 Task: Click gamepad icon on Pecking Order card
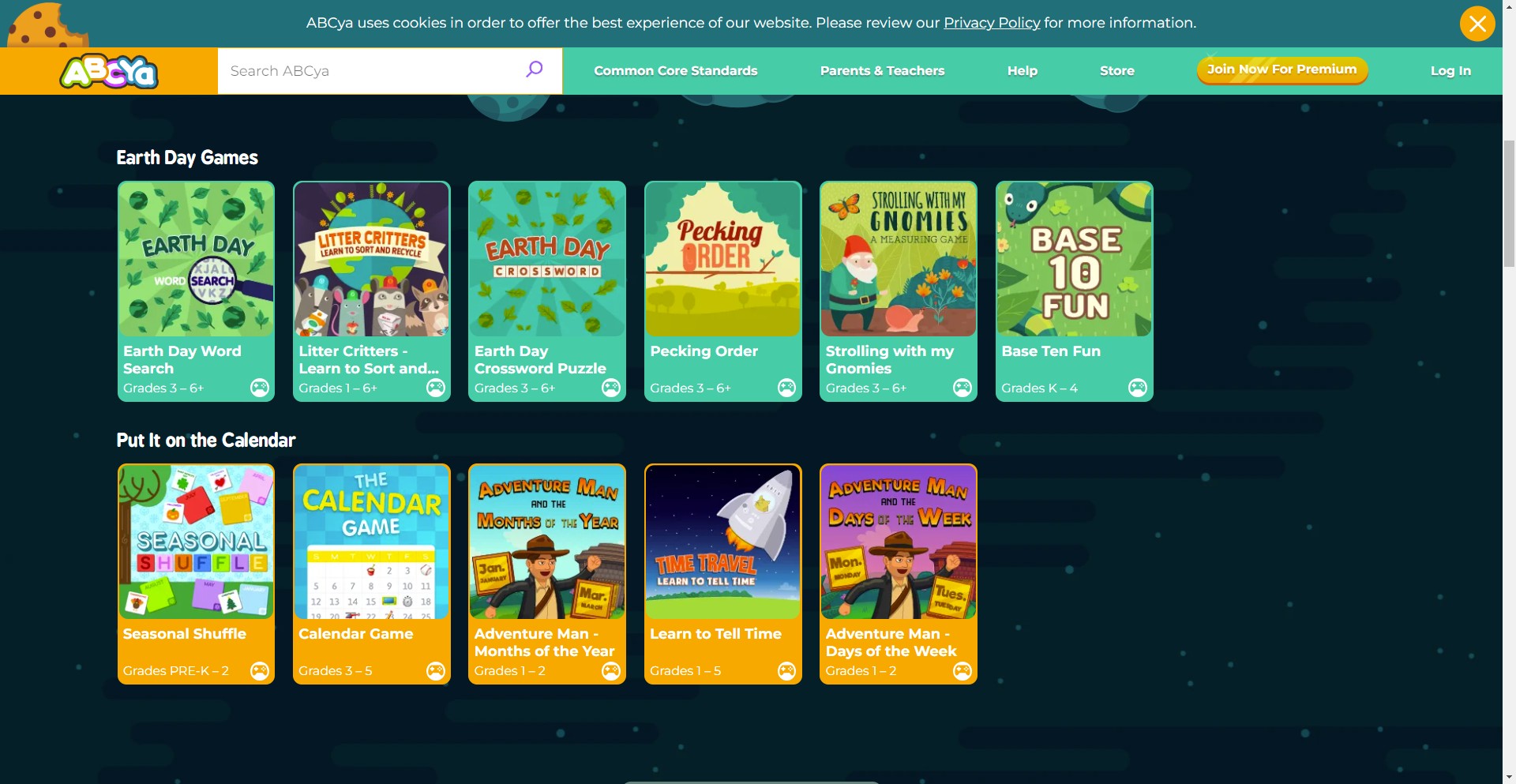tap(786, 388)
